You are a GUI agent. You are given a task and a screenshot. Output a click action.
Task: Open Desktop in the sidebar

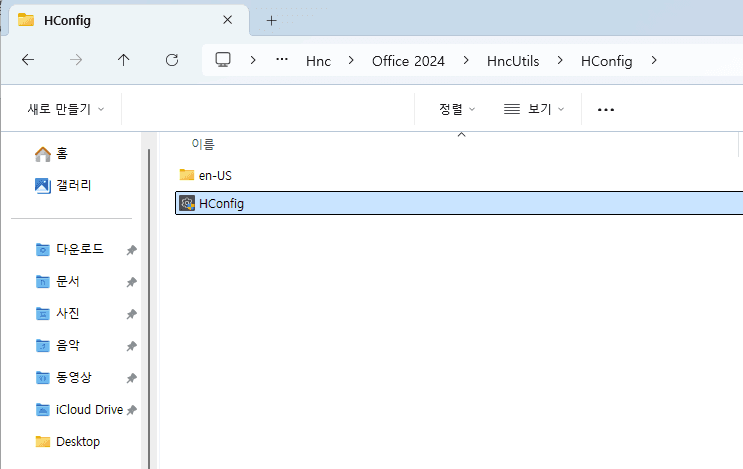68,442
